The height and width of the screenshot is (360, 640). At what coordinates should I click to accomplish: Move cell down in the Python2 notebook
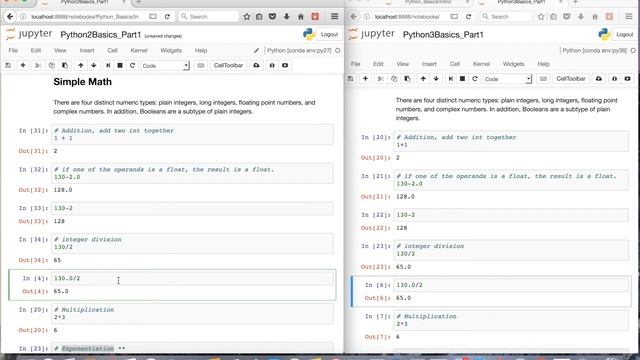tap(93, 65)
